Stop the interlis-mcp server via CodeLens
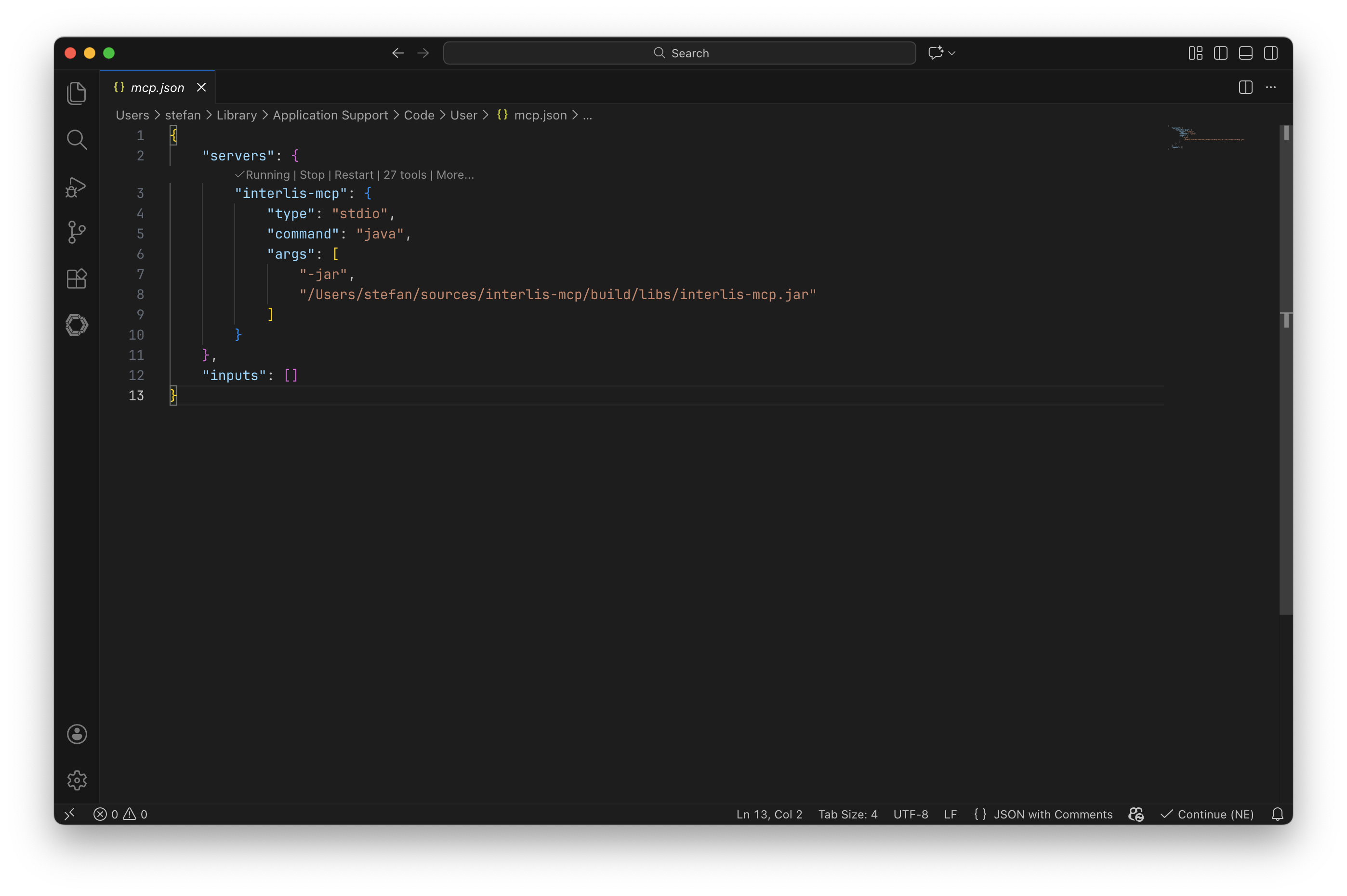The width and height of the screenshot is (1347, 896). [x=312, y=175]
